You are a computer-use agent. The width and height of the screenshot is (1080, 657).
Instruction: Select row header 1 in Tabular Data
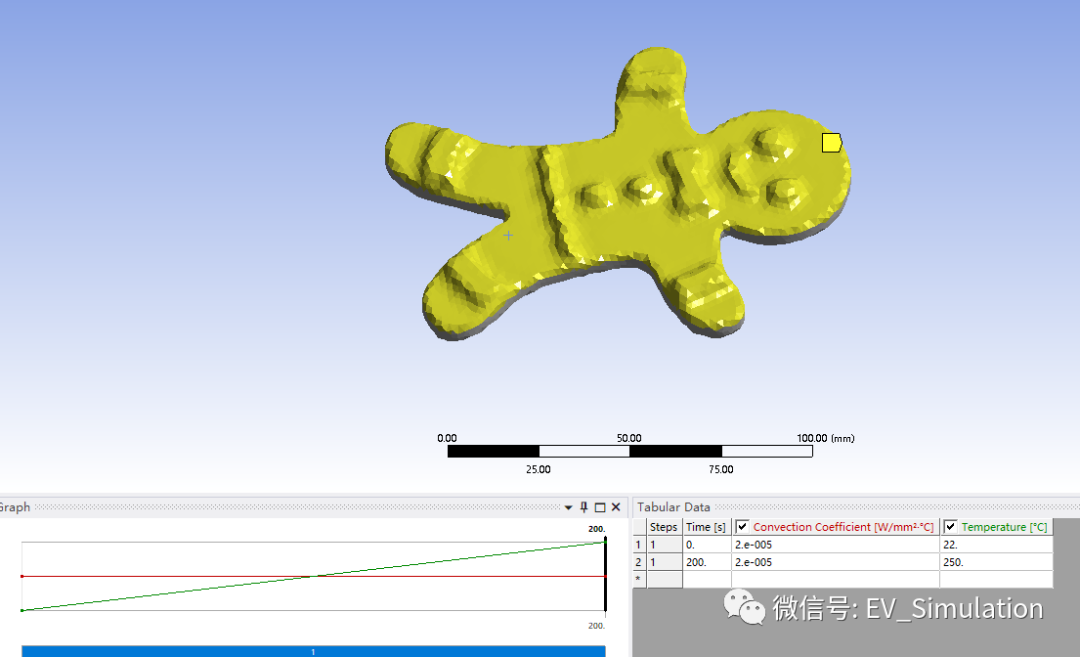[639, 545]
